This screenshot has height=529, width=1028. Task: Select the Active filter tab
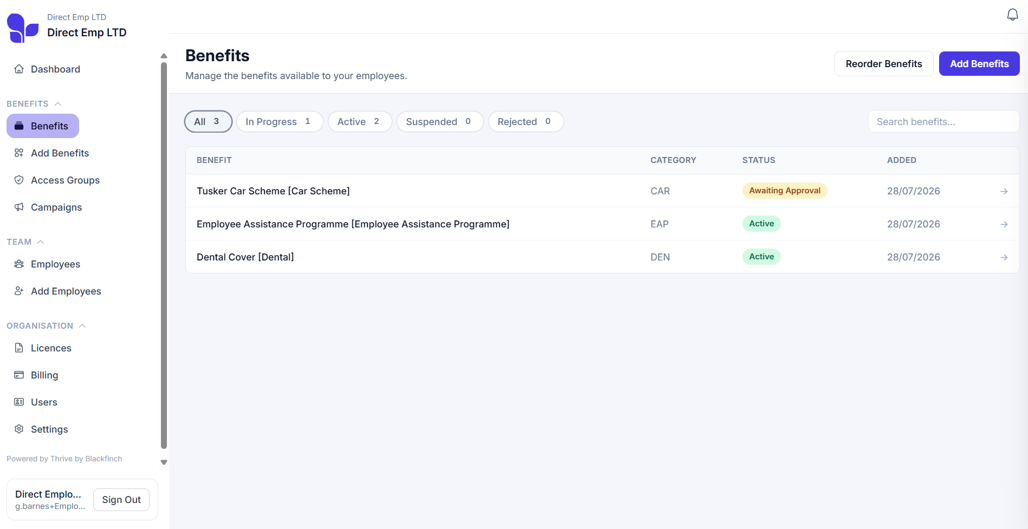359,122
